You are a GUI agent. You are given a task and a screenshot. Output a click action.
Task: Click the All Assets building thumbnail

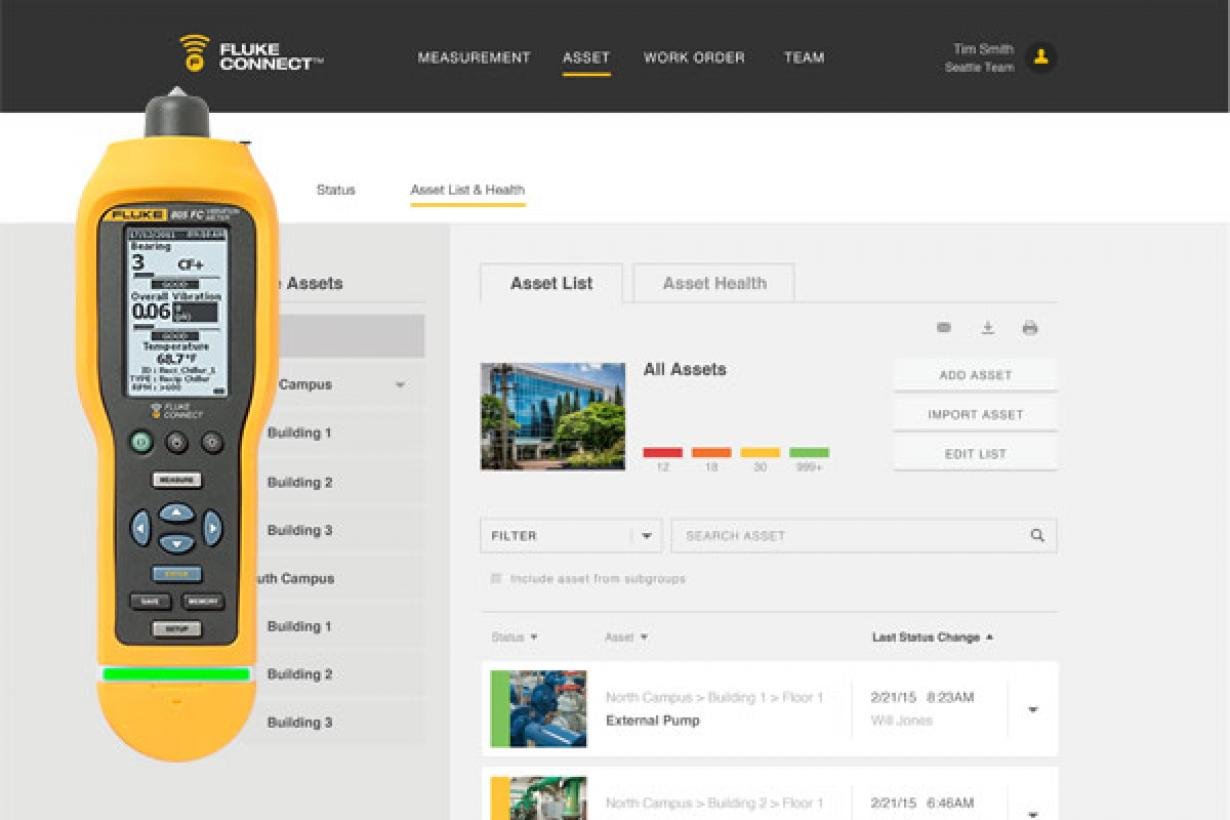pyautogui.click(x=553, y=416)
